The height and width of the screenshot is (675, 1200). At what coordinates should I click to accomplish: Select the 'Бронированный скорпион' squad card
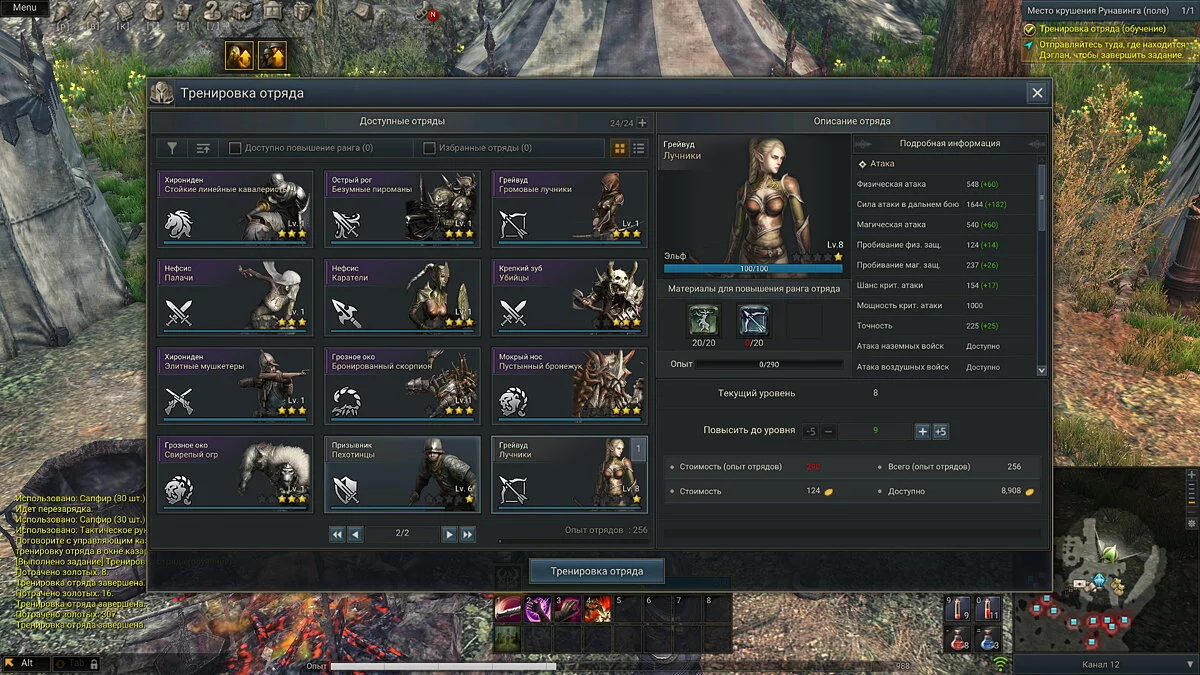point(402,385)
